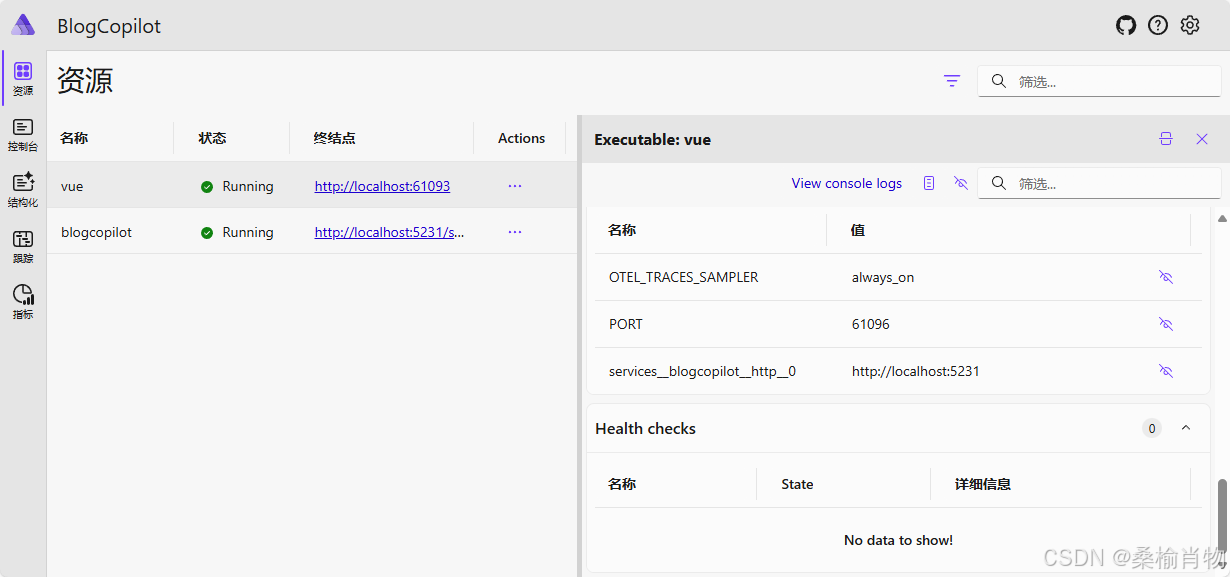Viewport: 1230px width, 577px height.
Task: Toggle details panel split orientation icon
Action: click(1166, 139)
